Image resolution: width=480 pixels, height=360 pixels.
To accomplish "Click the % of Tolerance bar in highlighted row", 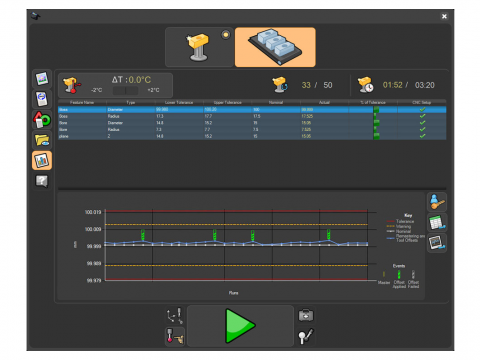I will coord(376,109).
